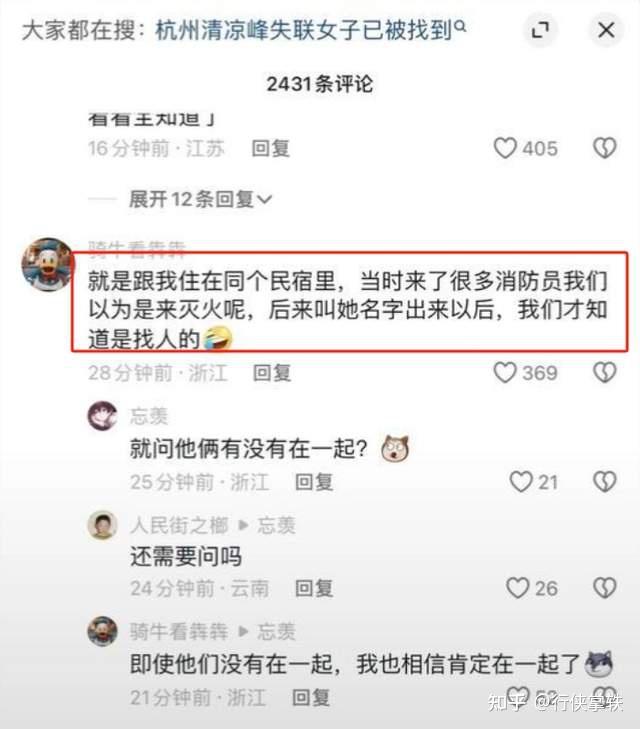Reply to 忘羡's 25分钟前 comment
This screenshot has height=729, width=640.
coord(314,482)
